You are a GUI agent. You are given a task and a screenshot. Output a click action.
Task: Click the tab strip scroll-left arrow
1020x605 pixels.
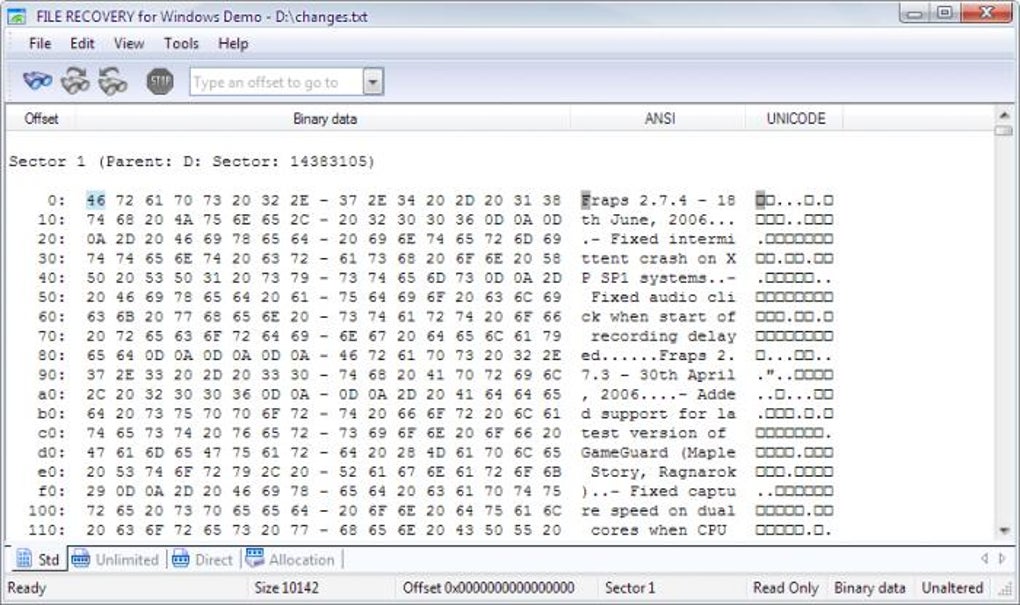point(985,558)
